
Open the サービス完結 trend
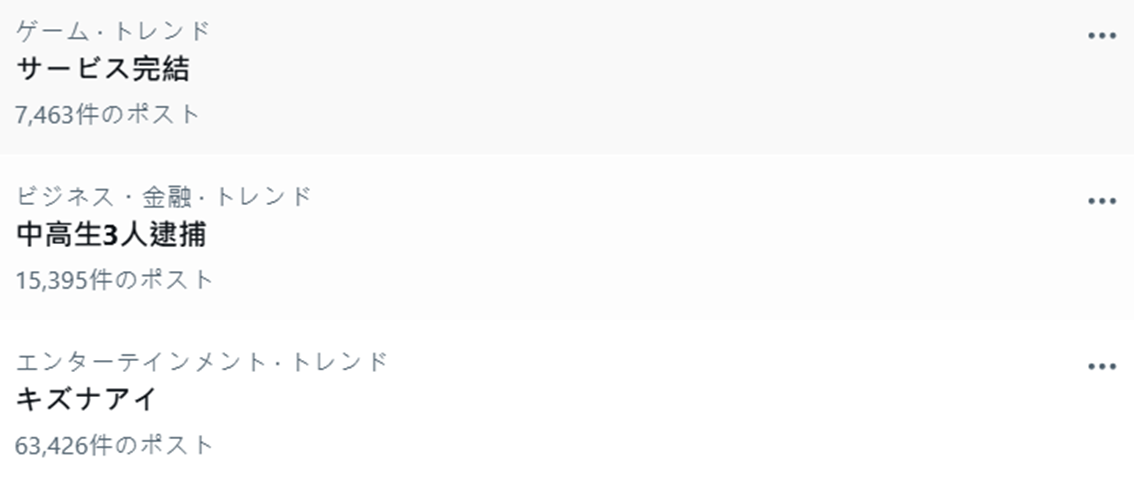pyautogui.click(x=103, y=70)
